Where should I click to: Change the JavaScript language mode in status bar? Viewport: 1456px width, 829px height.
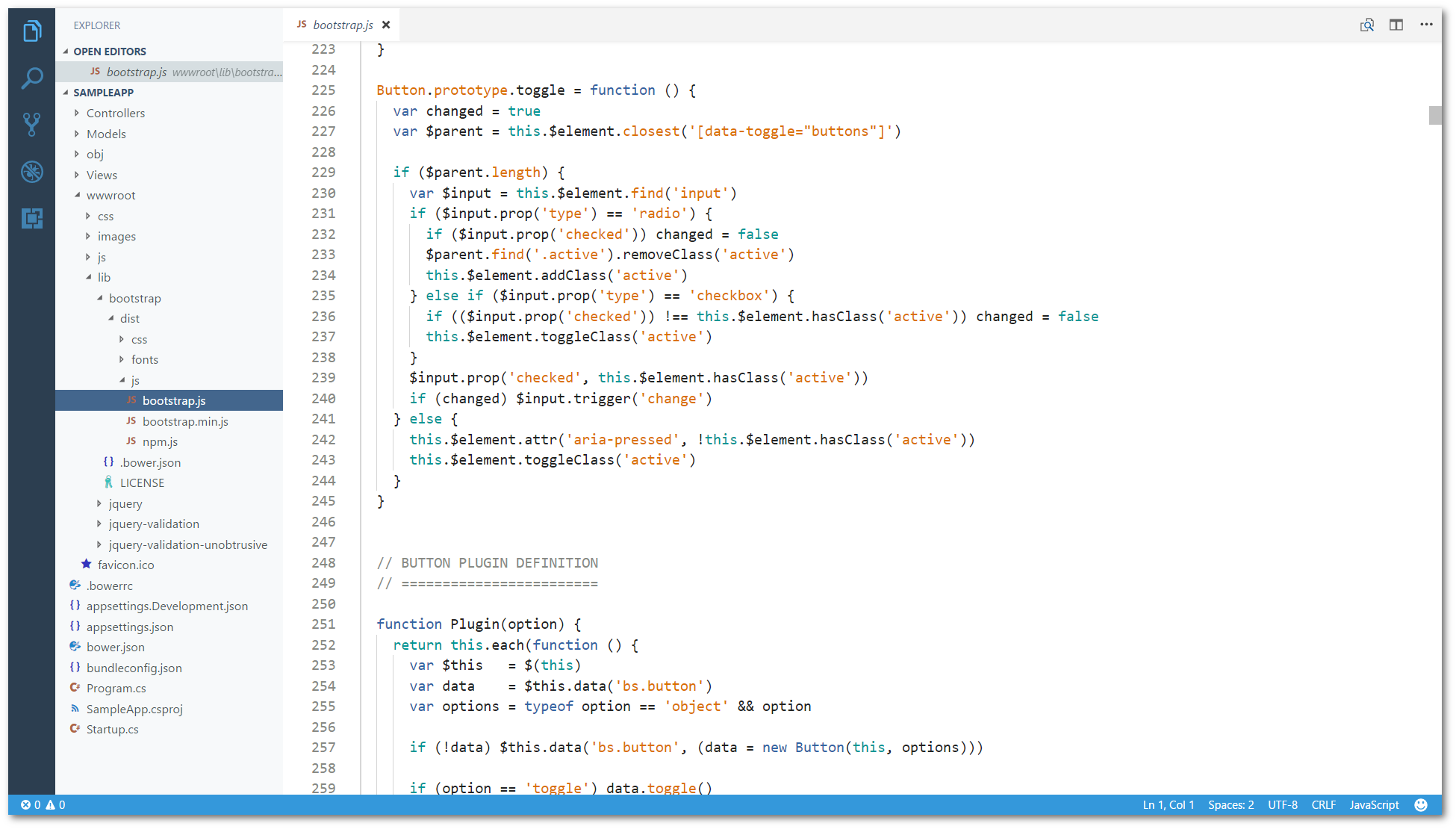pyautogui.click(x=1373, y=804)
